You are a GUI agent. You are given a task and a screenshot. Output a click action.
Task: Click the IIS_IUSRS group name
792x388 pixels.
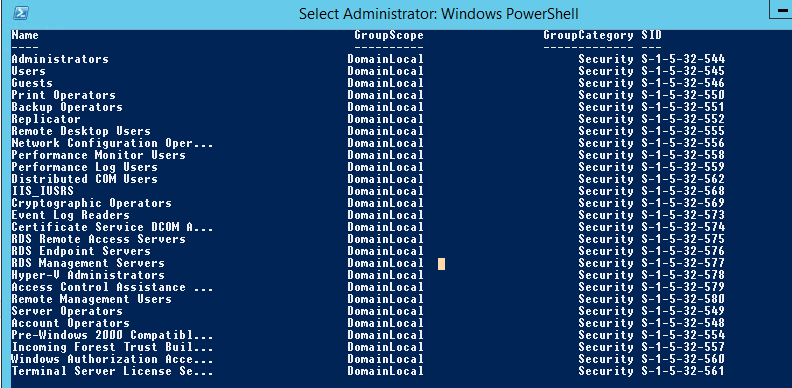point(43,191)
